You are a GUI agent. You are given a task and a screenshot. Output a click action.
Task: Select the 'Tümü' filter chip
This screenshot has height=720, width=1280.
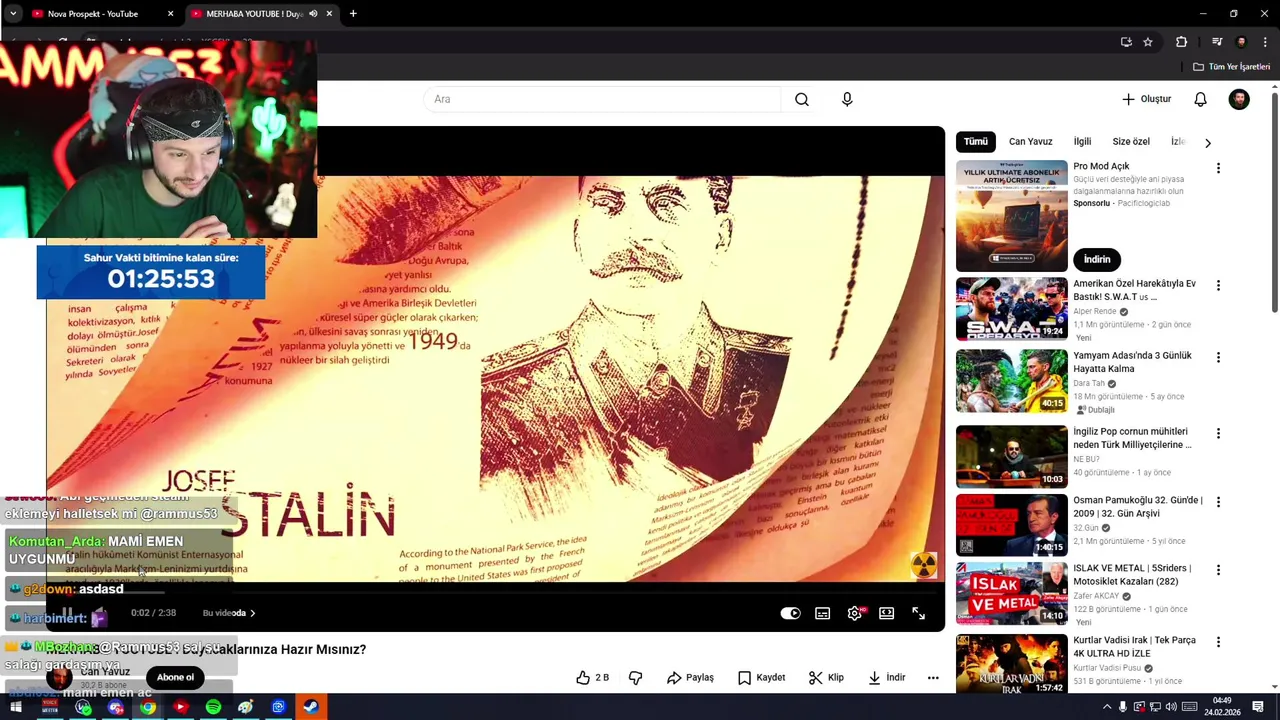[976, 142]
